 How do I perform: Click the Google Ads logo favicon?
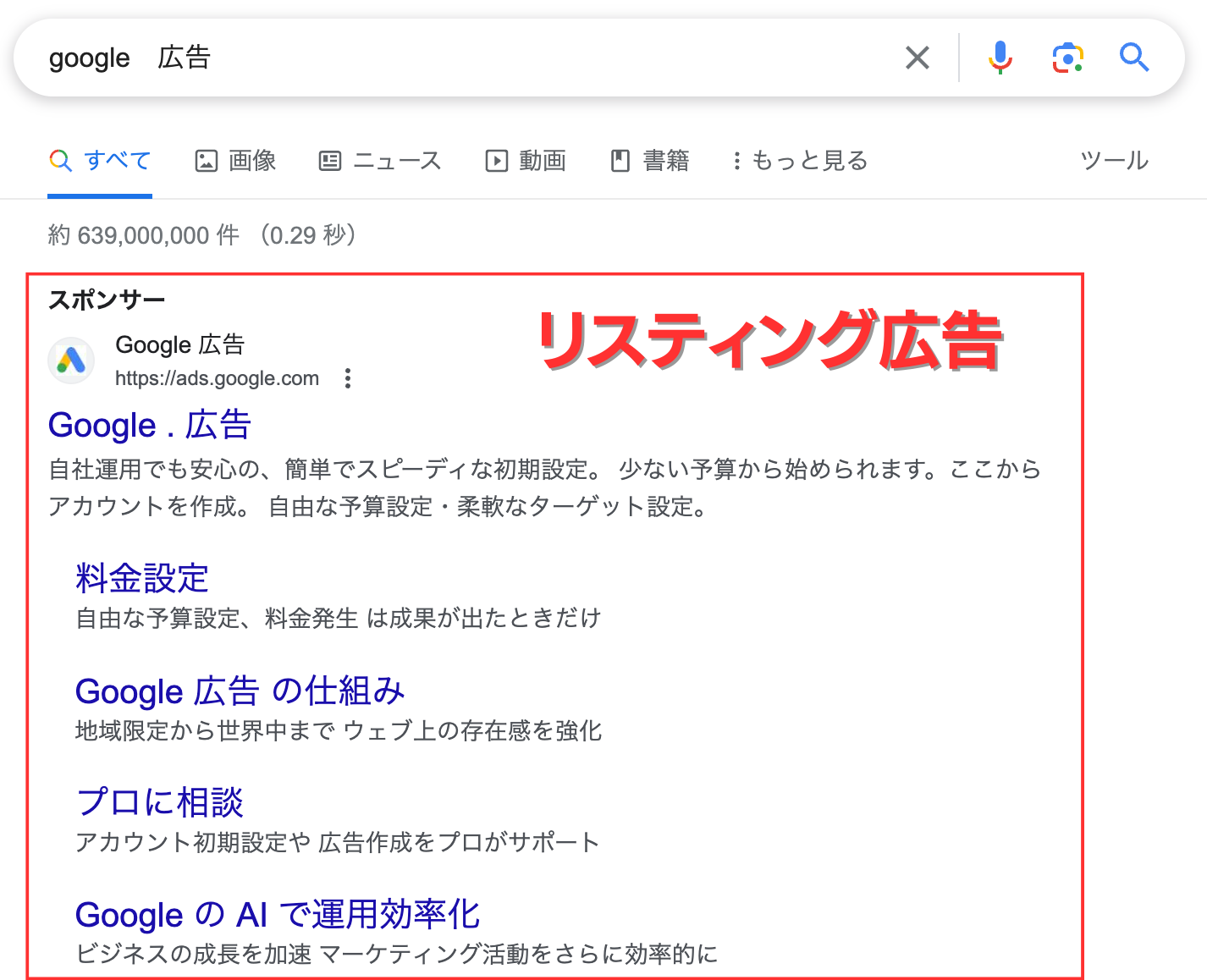71,361
